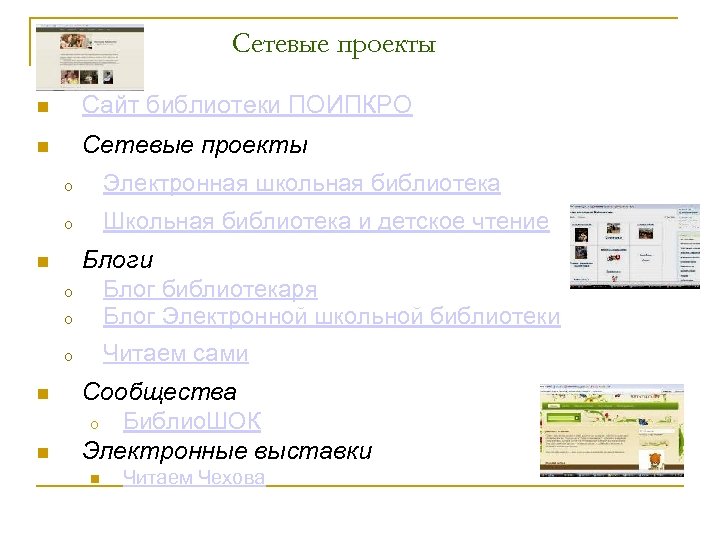
Task: Click the italic heading Сетевые проекты
Action: [195, 145]
